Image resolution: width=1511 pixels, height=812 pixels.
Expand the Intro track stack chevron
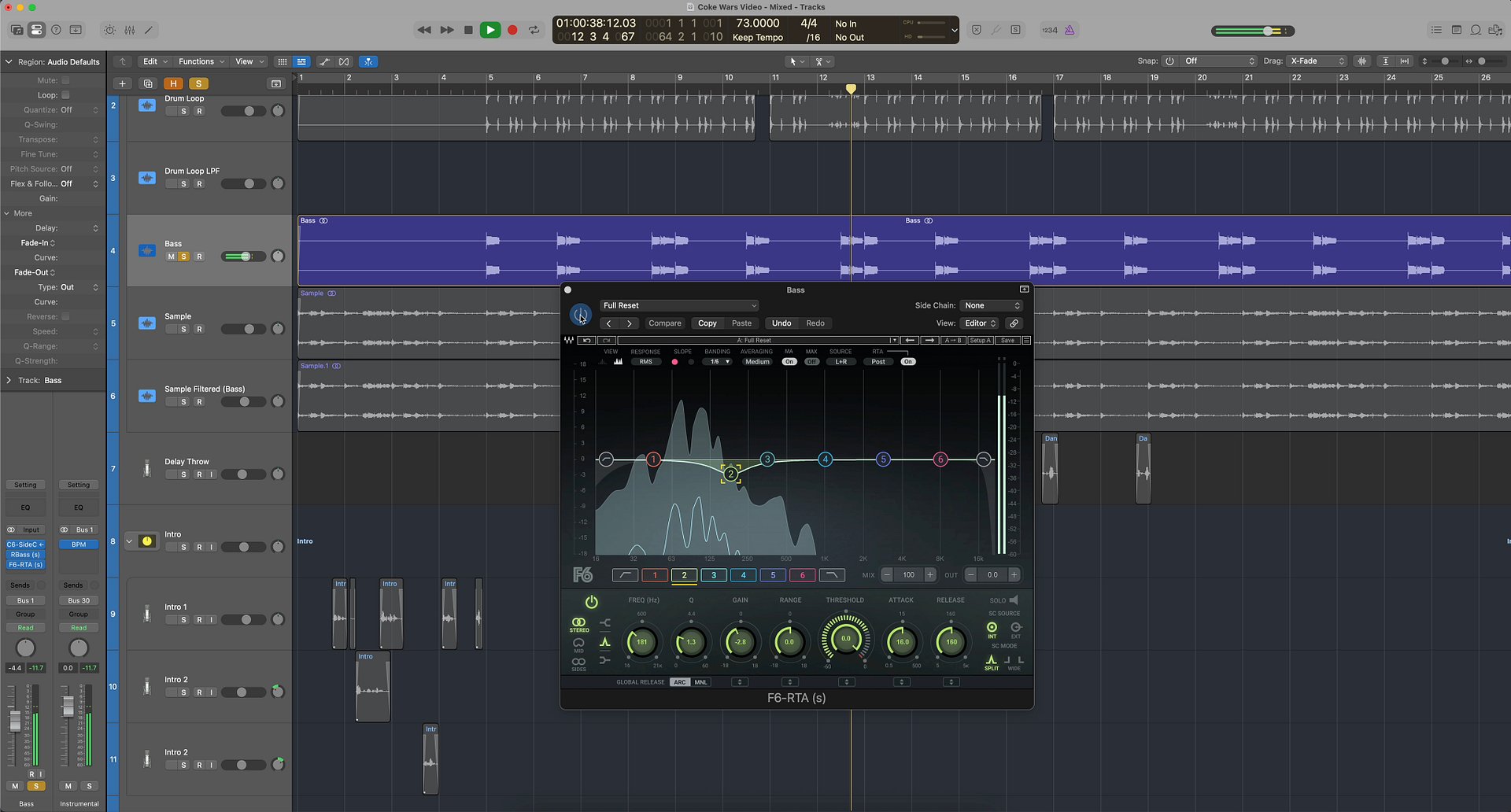pos(129,541)
